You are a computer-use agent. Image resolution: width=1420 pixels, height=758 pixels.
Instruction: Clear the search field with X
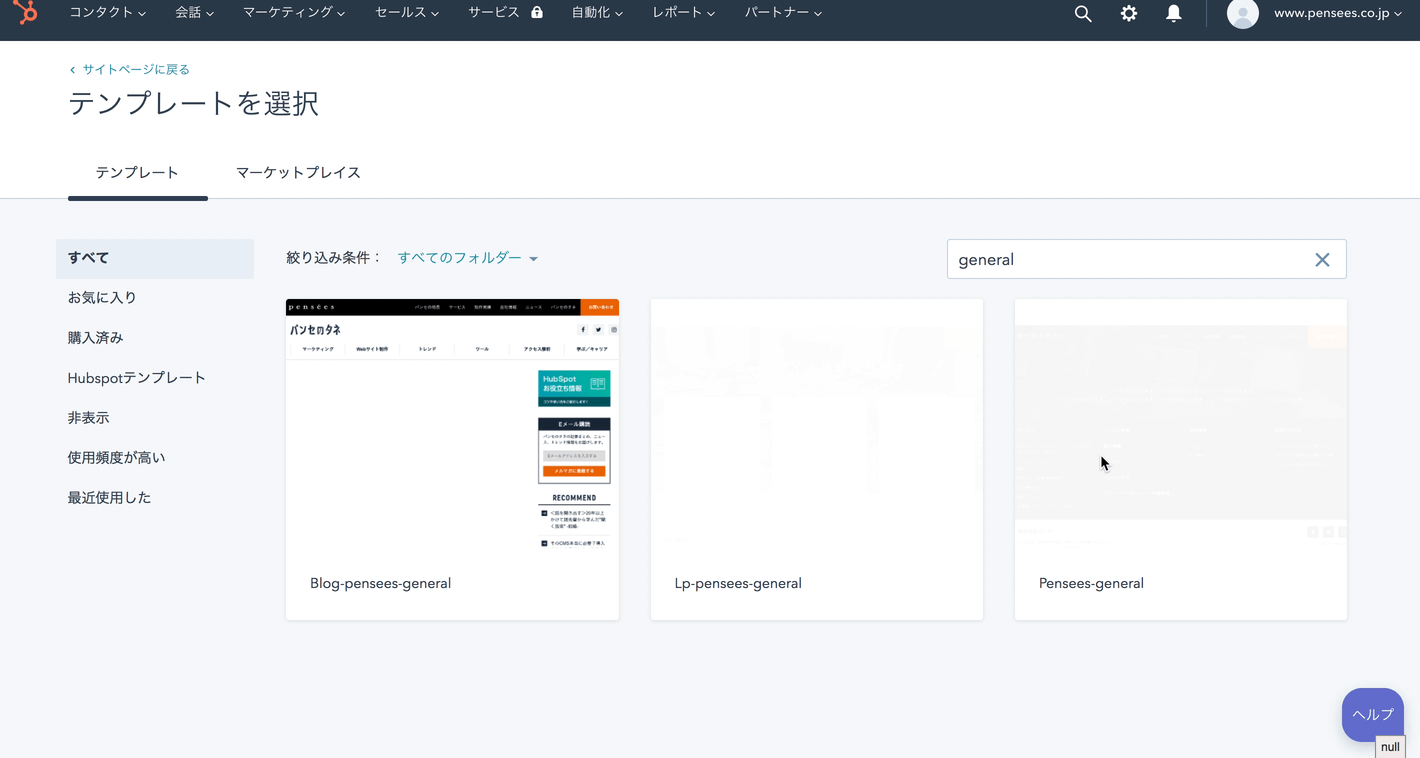pos(1322,260)
